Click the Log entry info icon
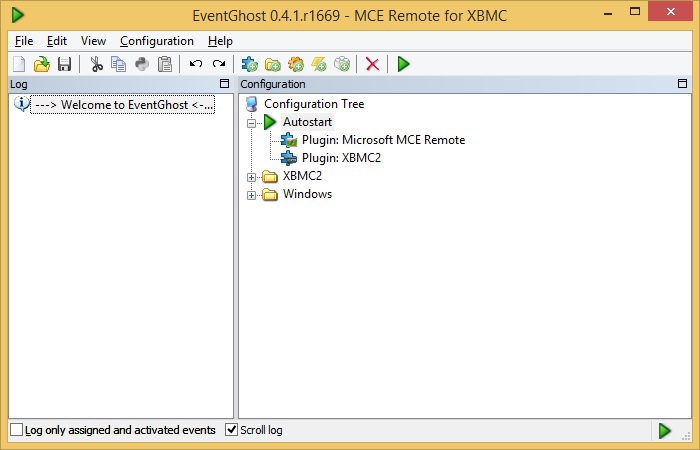 pos(21,104)
